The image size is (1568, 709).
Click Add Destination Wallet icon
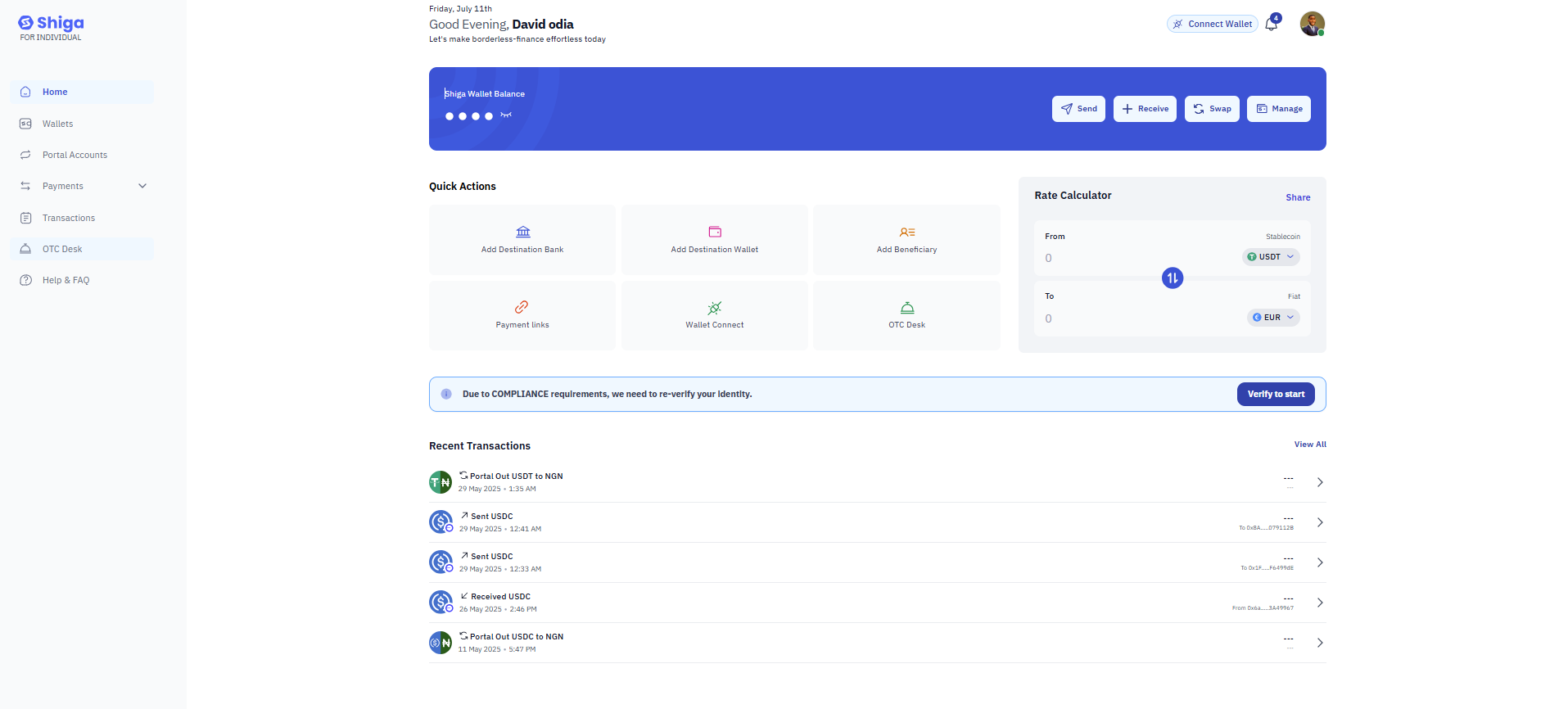point(715,232)
